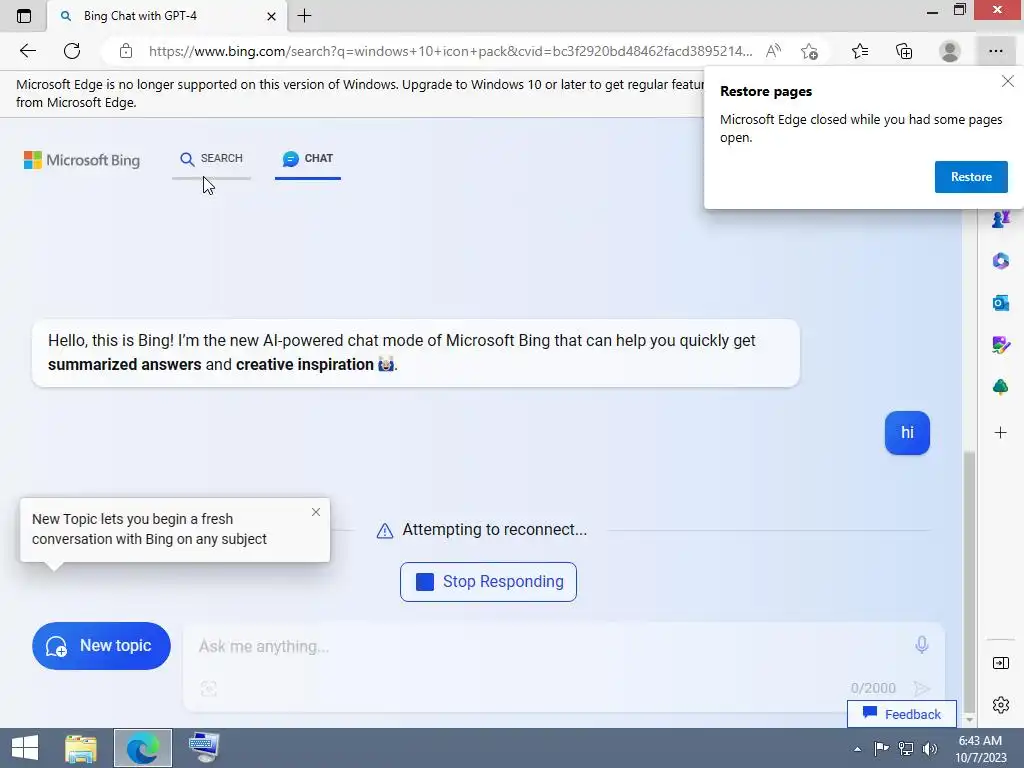Open the Windows Start menu
This screenshot has width=1024, height=768.
point(25,748)
